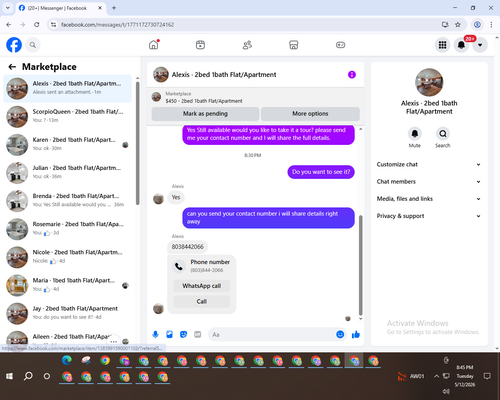Viewport: 500px width, 400px height.
Task: Open Alexis conversation in chat list
Action: click(x=67, y=88)
